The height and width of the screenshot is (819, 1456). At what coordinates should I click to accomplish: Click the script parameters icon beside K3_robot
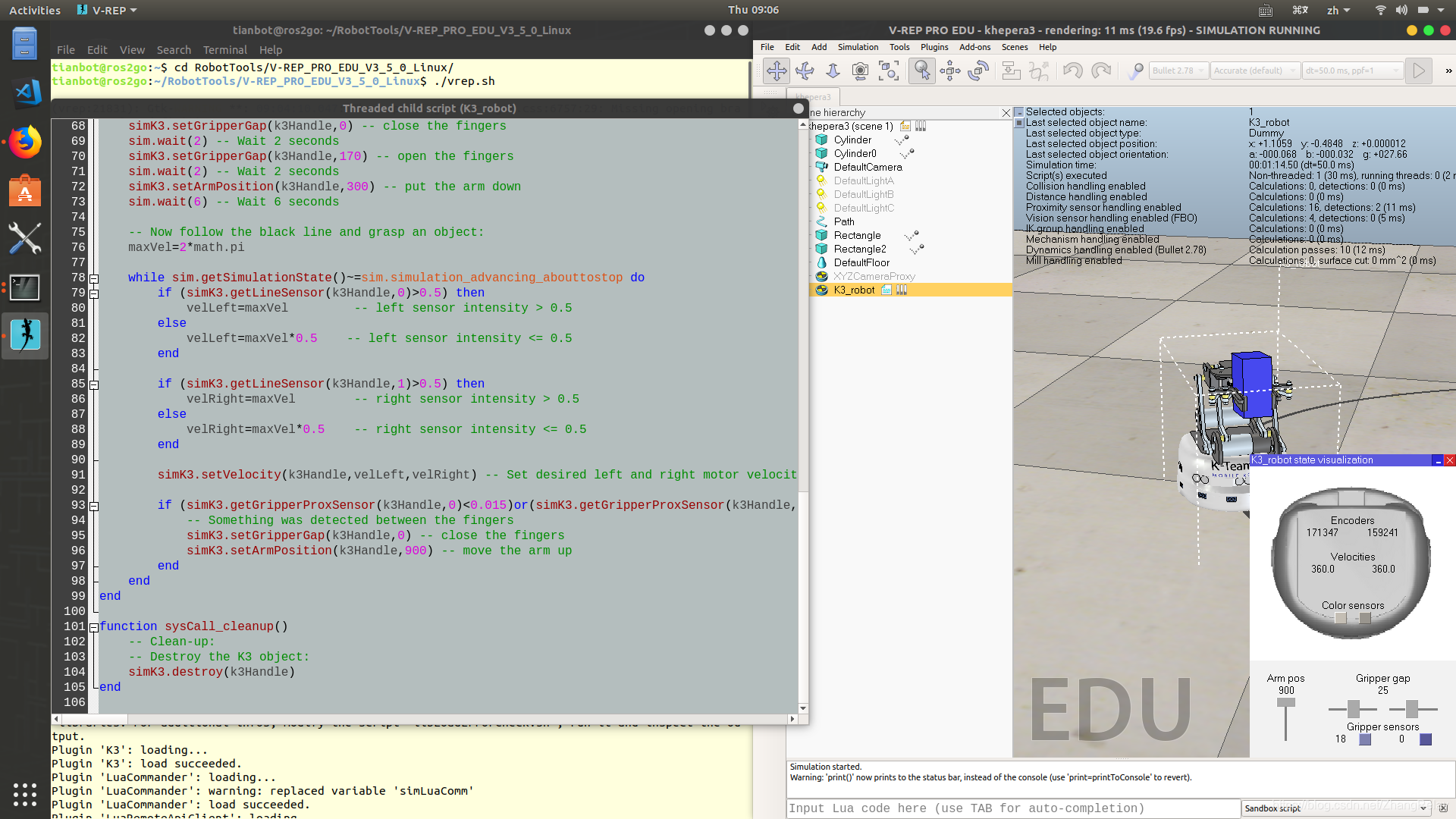902,290
